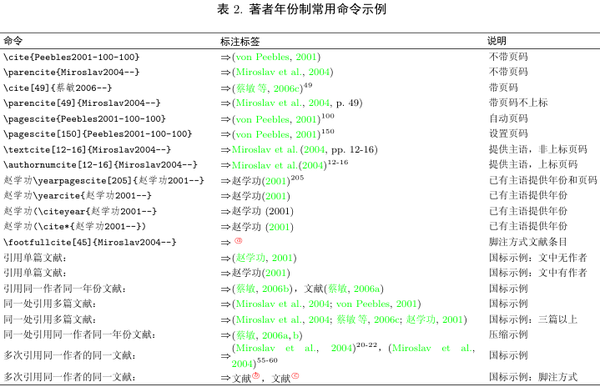Click the 自动页码 description cell

pos(508,118)
